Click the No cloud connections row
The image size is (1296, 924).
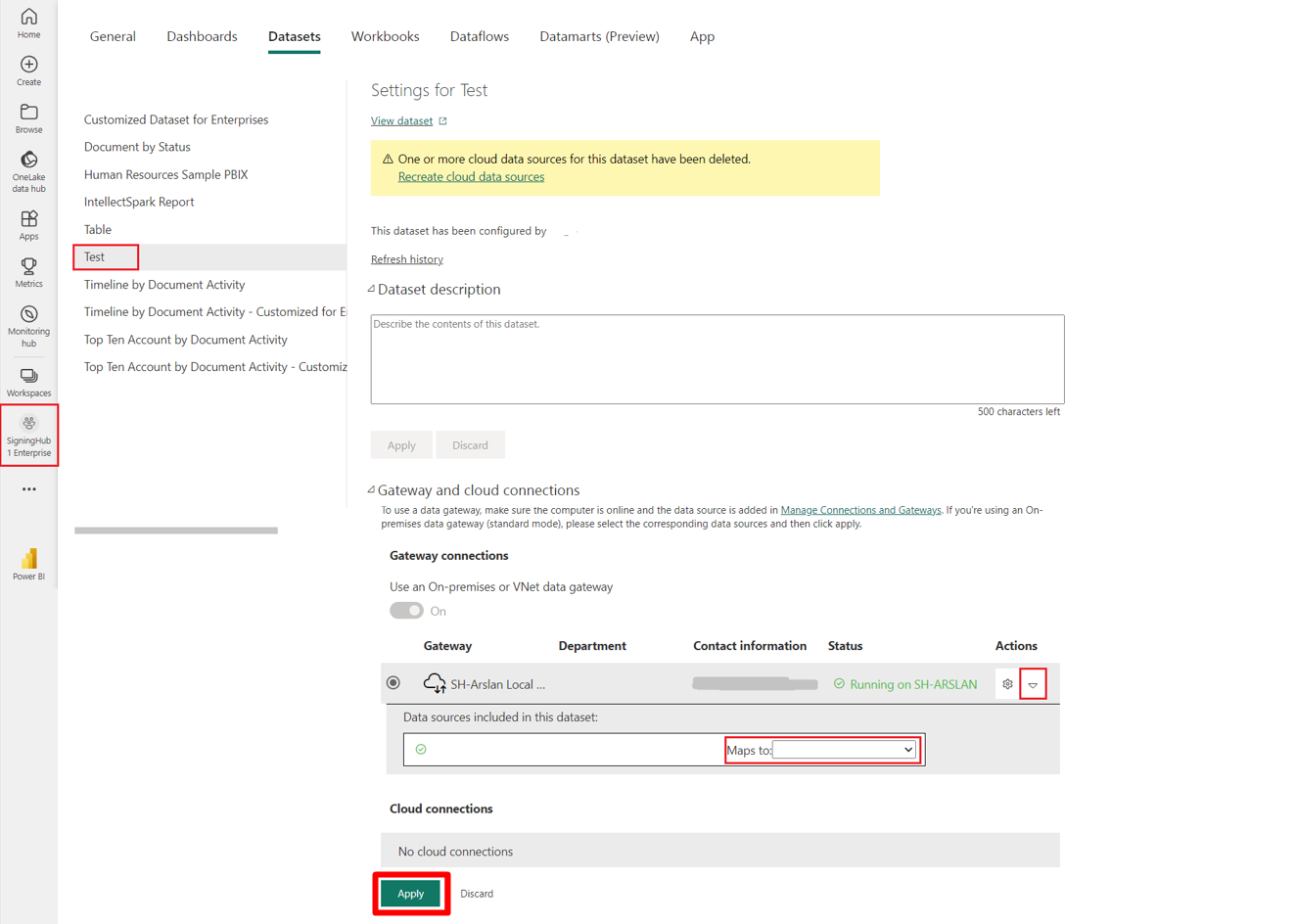pyautogui.click(x=720, y=851)
